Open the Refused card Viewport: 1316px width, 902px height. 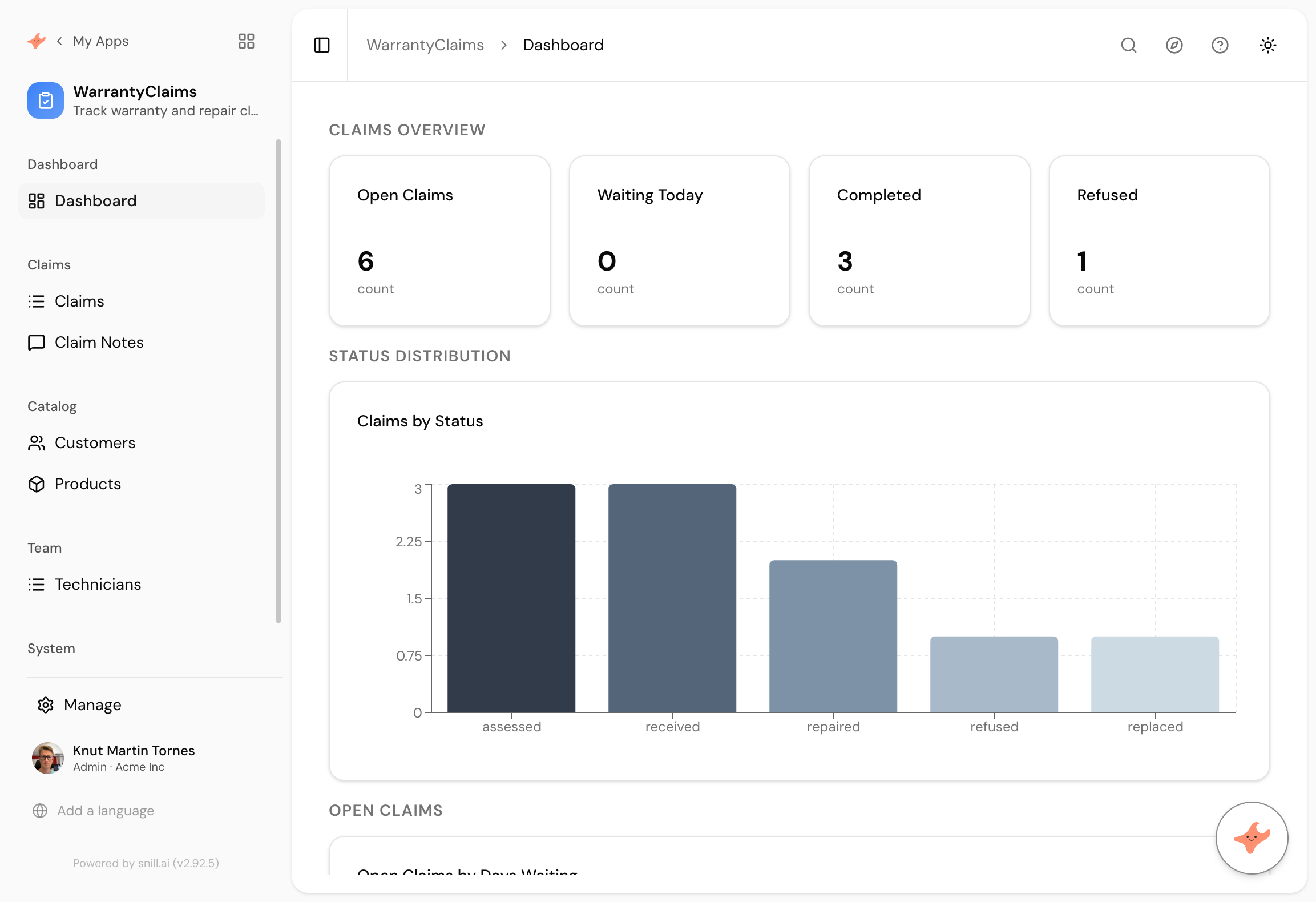1160,241
